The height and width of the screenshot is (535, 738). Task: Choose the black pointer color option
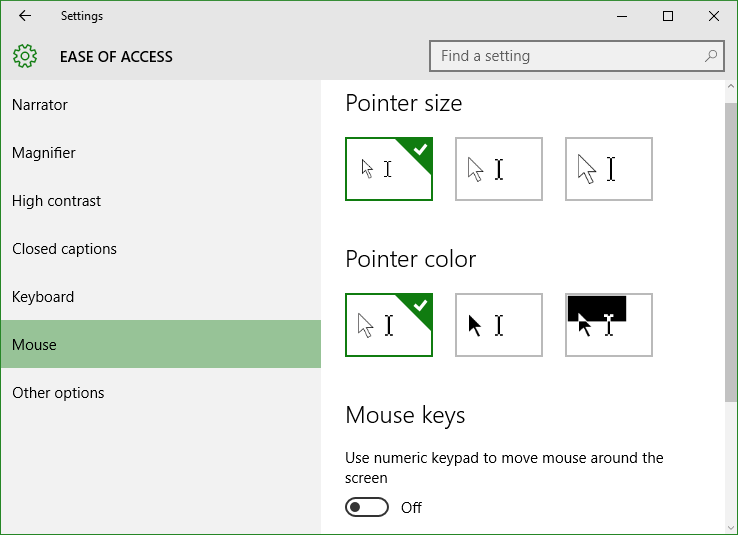pyautogui.click(x=499, y=325)
